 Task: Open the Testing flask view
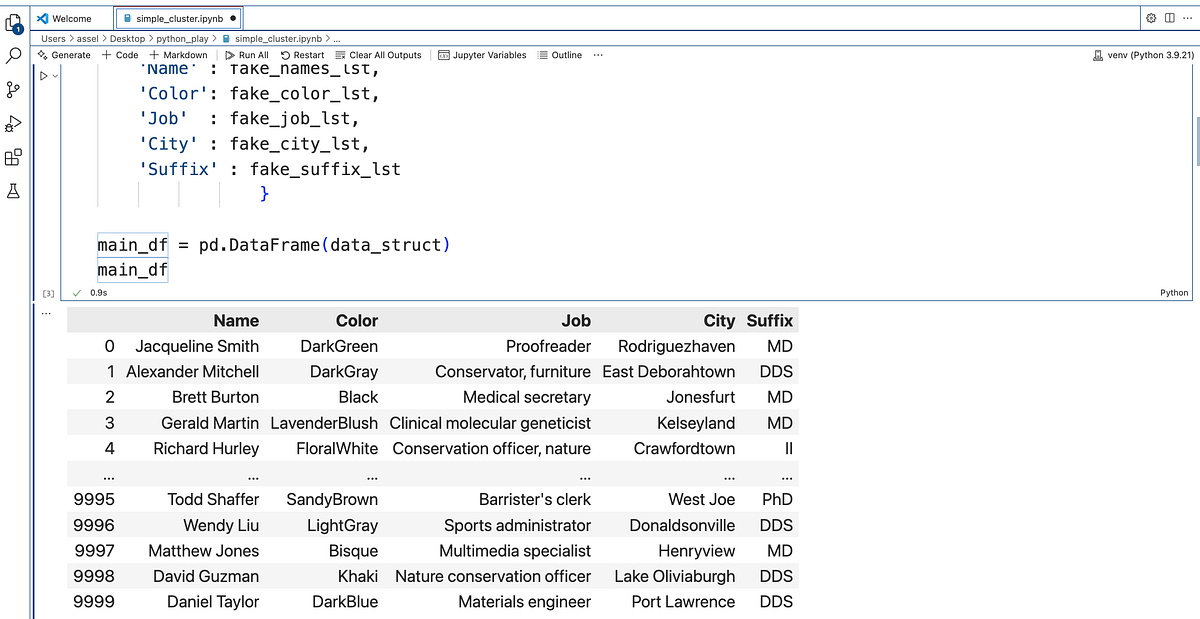(14, 191)
